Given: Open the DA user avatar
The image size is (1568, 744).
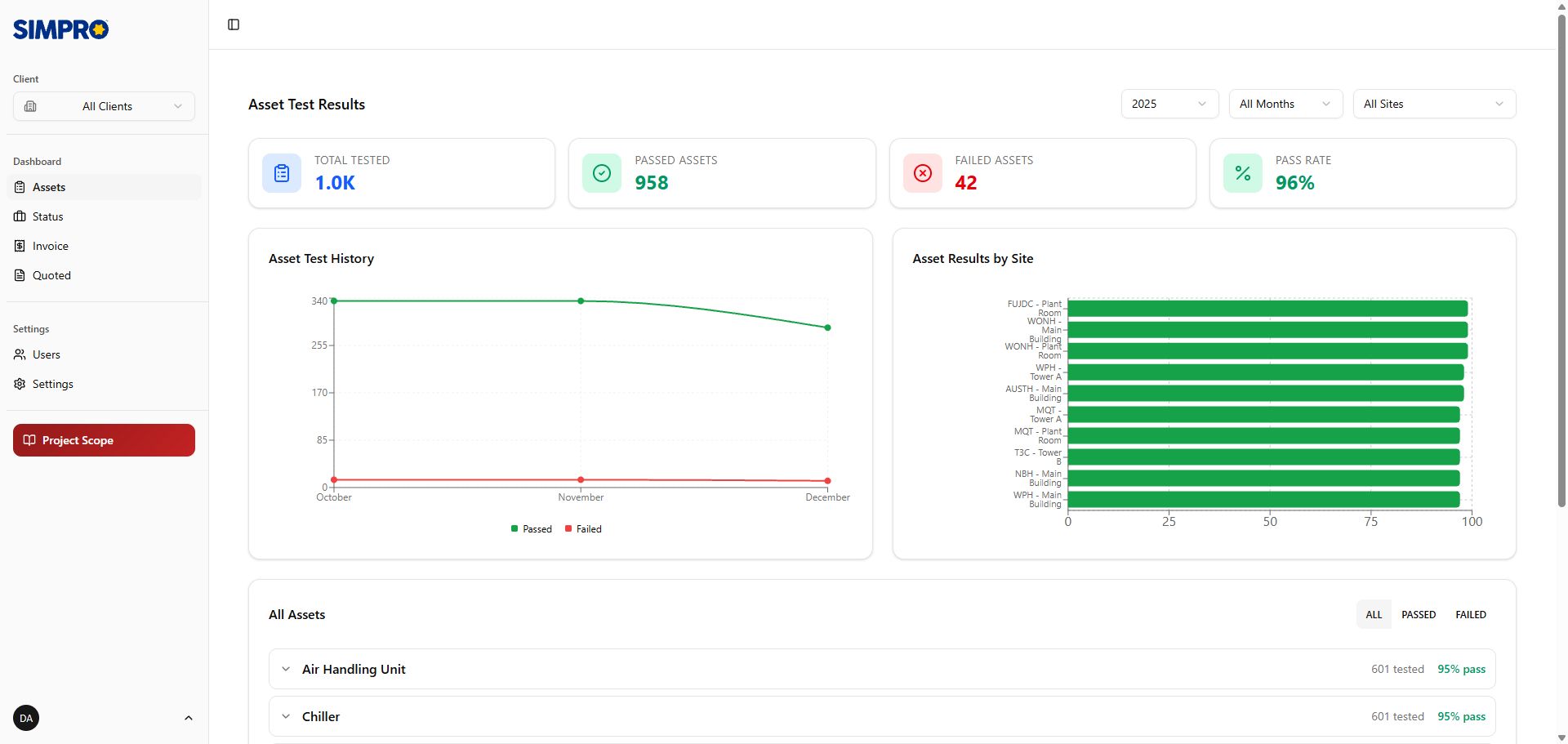Looking at the screenshot, I should tap(26, 718).
